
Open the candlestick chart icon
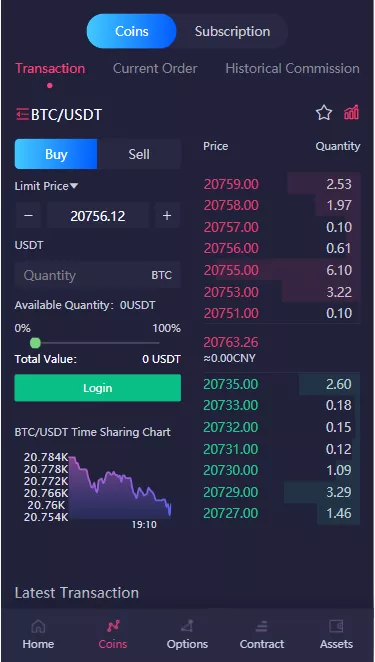351,113
